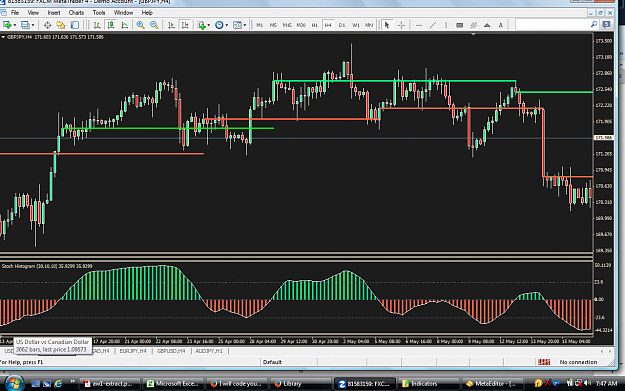Select the MN timeframe
This screenshot has height=391, width=625.
click(369, 25)
